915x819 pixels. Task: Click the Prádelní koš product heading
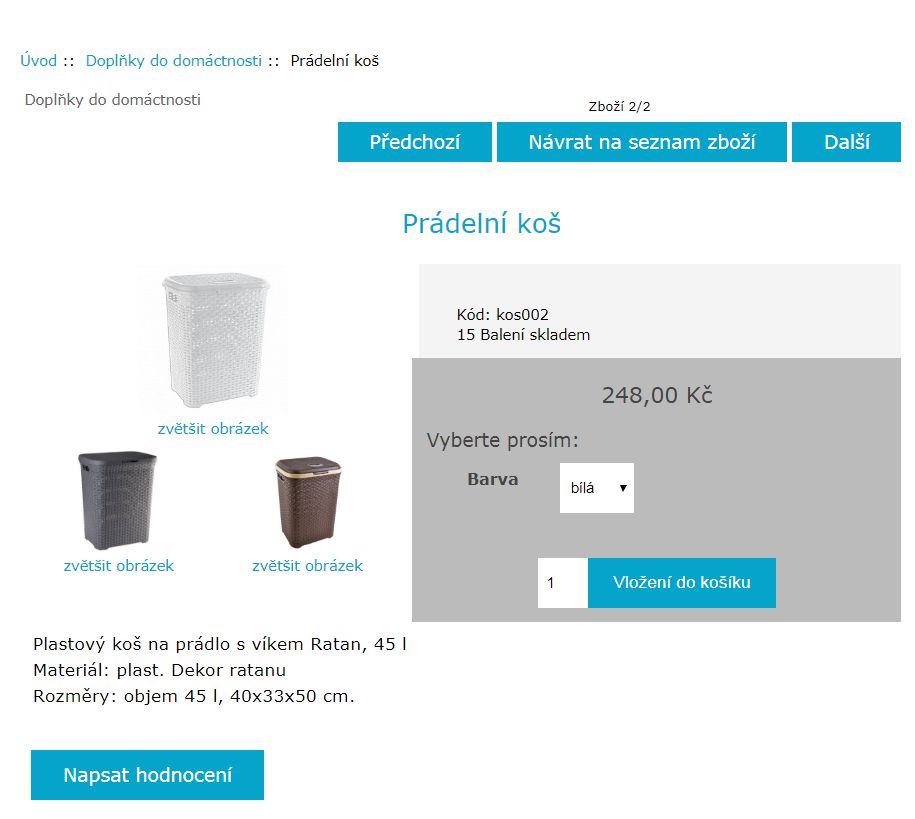click(481, 224)
